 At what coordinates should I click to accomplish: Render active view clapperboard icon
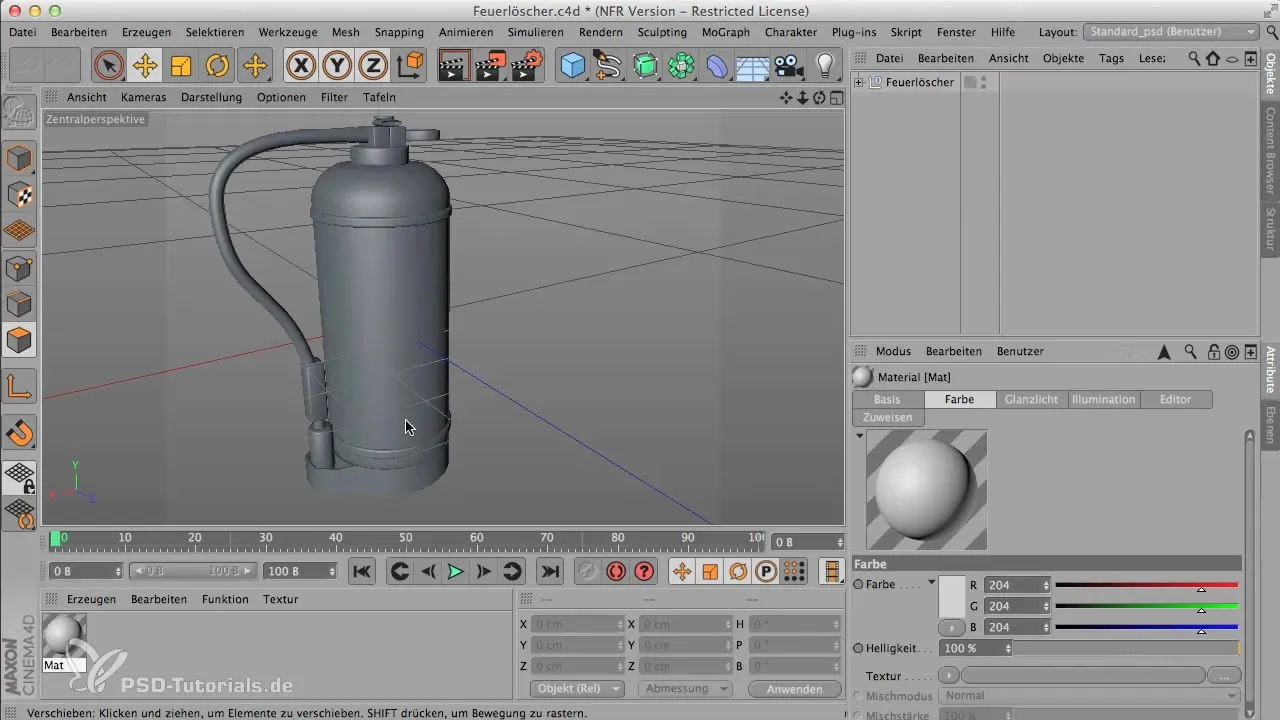tap(454, 66)
